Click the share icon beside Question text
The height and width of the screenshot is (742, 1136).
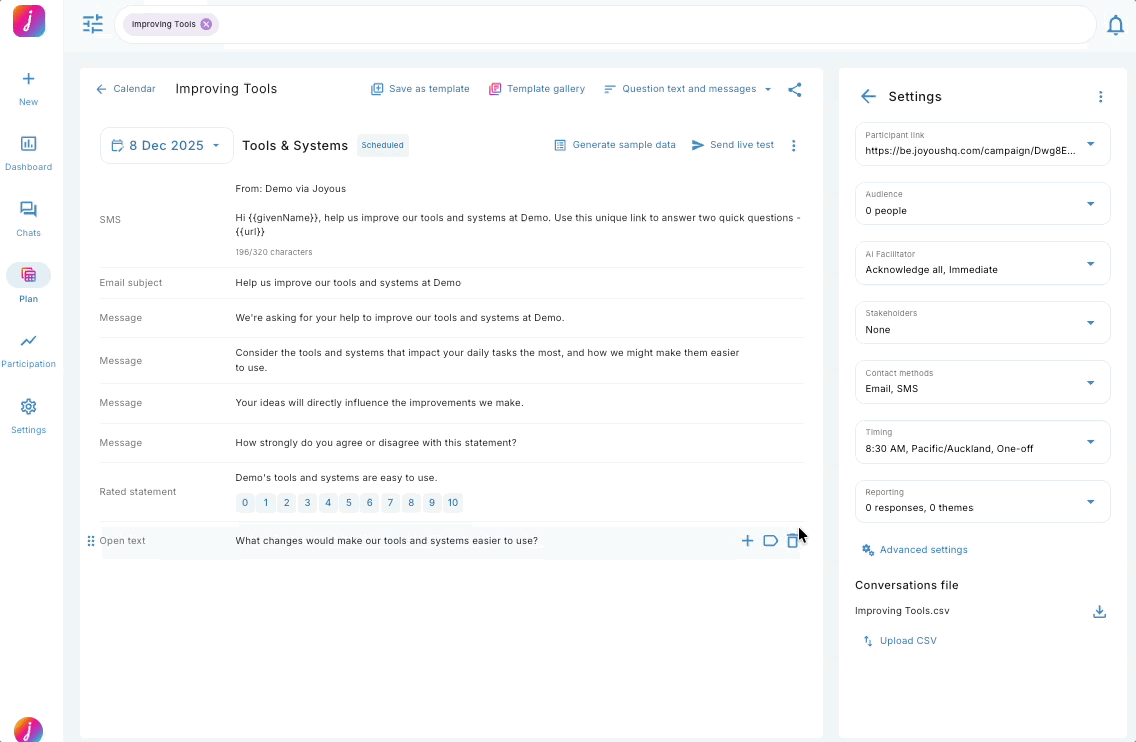pos(795,89)
